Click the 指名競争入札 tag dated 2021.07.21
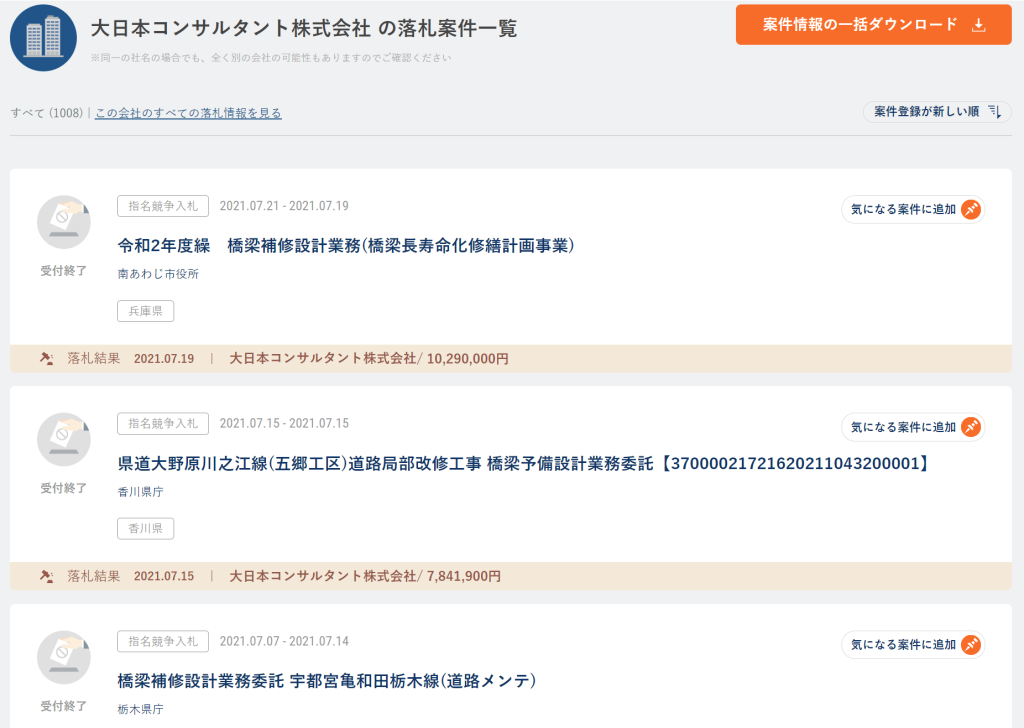 click(x=163, y=206)
